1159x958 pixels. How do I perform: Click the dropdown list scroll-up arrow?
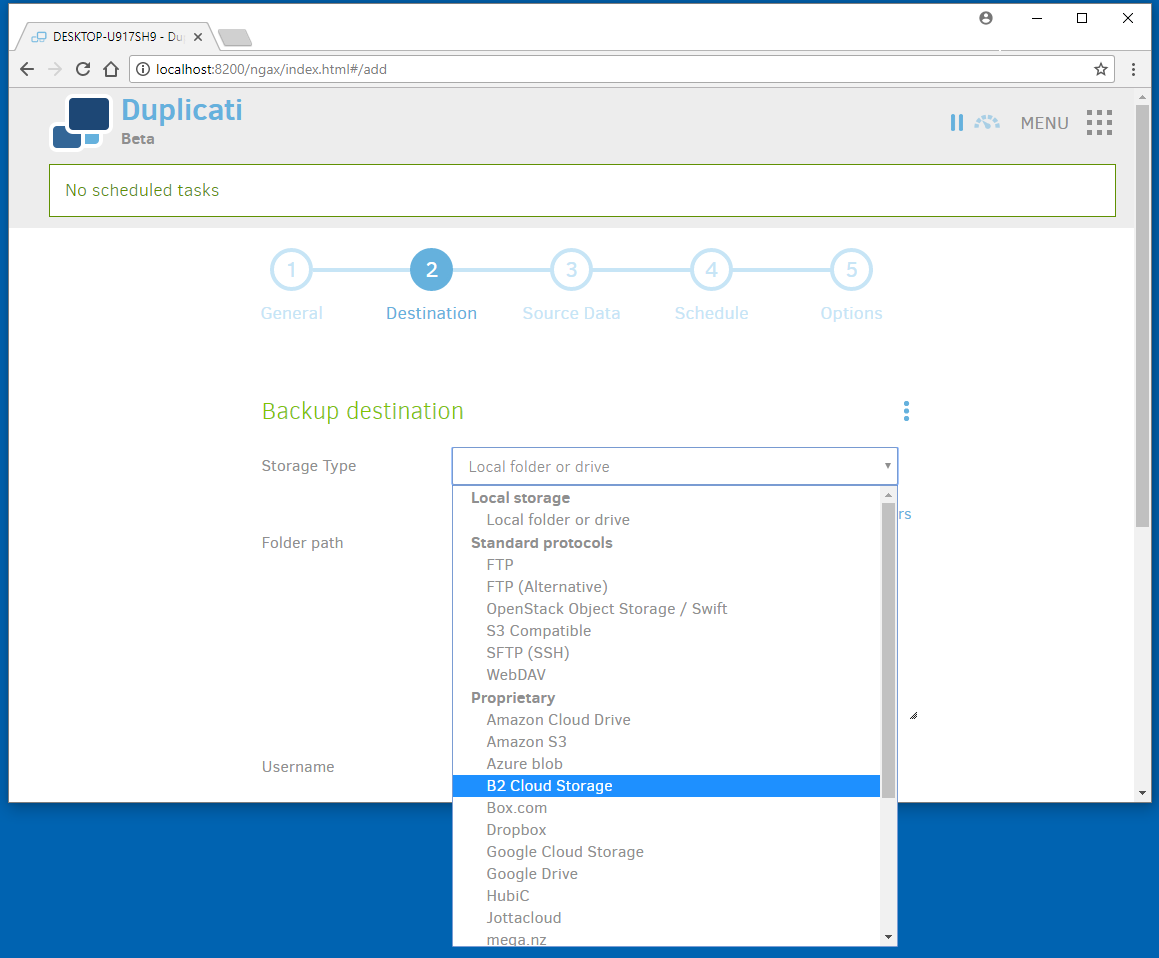pyautogui.click(x=888, y=495)
